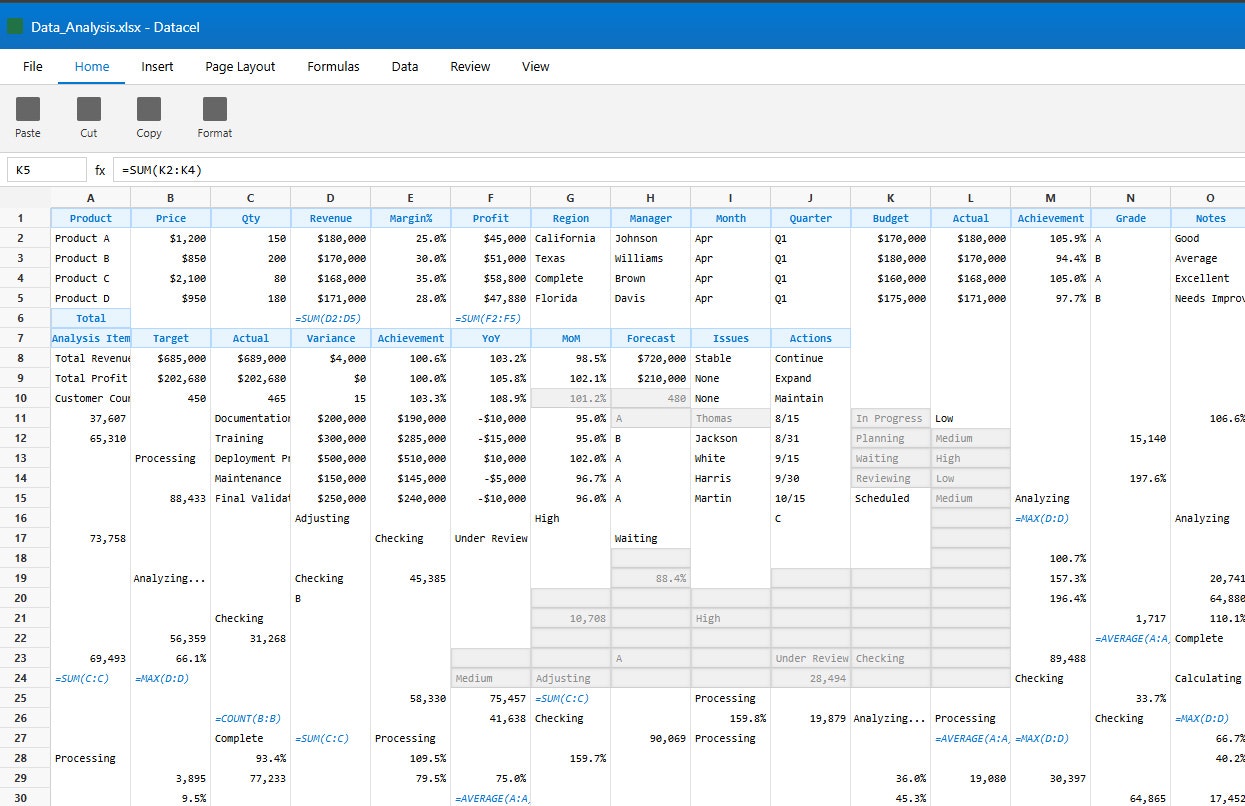The width and height of the screenshot is (1245, 806).
Task: Click the Expand action cell
Action: tap(811, 378)
